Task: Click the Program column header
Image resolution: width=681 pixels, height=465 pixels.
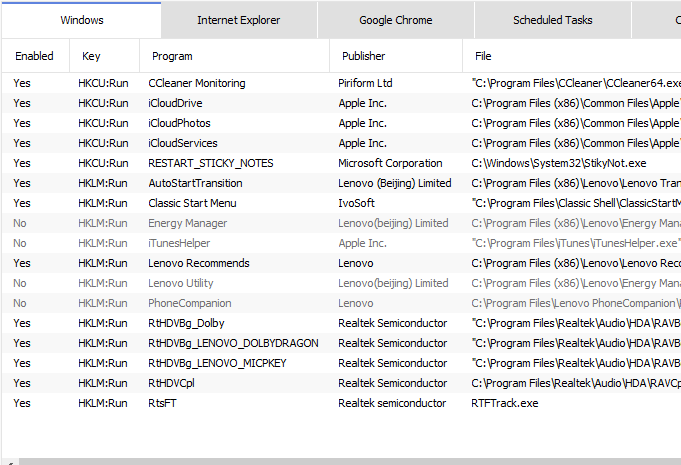Action: click(172, 56)
